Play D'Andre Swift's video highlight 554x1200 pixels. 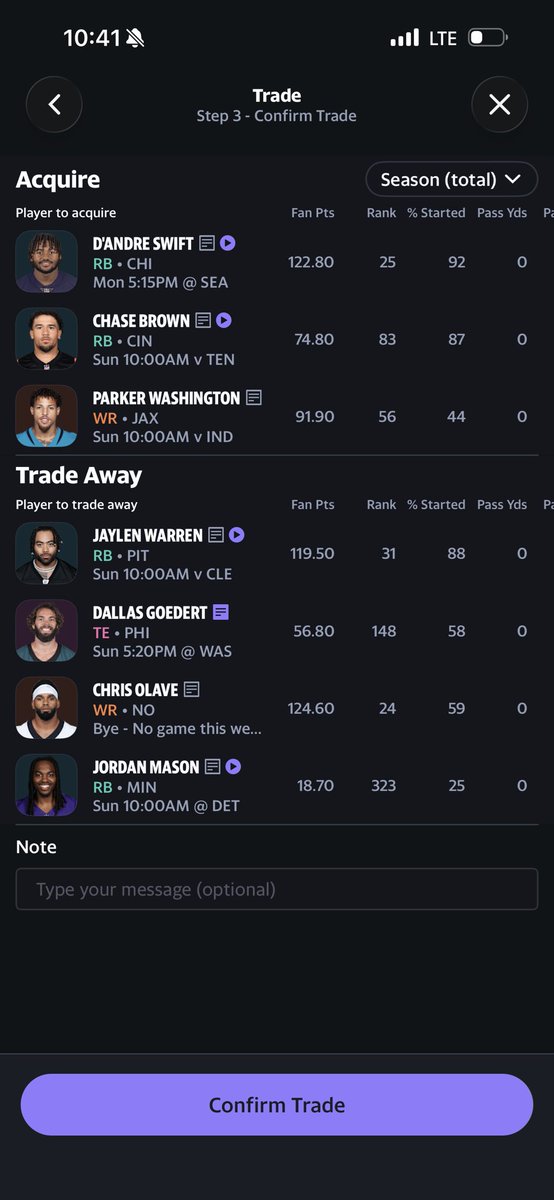(228, 243)
